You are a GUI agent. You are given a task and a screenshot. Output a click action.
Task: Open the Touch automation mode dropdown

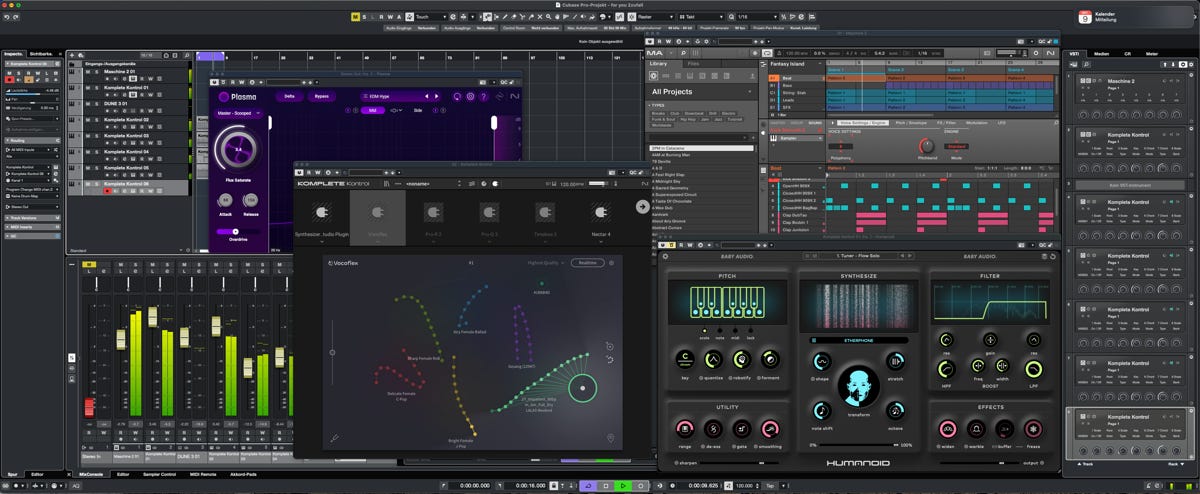[428, 16]
